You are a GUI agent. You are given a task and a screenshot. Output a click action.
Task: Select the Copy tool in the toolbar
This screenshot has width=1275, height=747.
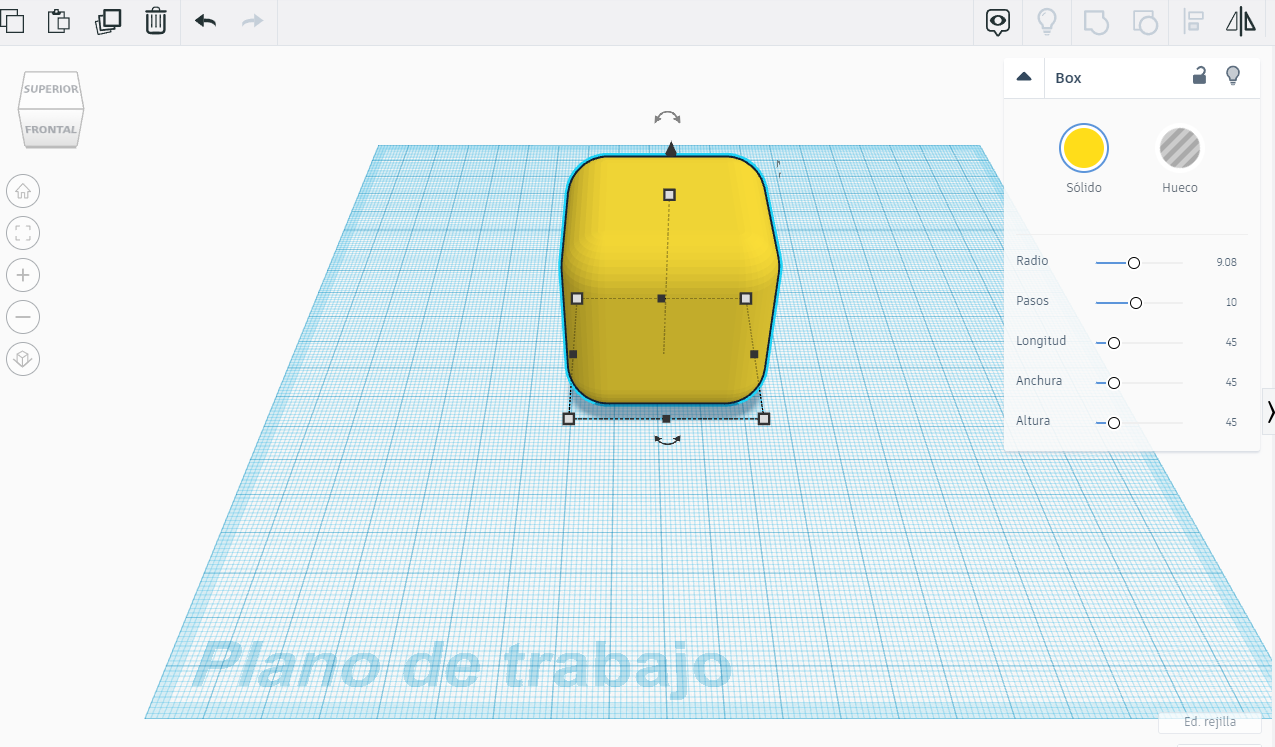coord(14,20)
